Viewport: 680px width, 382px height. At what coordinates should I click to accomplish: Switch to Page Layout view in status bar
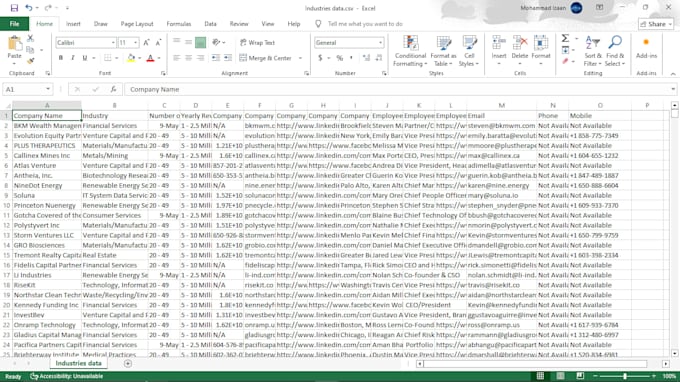560,376
